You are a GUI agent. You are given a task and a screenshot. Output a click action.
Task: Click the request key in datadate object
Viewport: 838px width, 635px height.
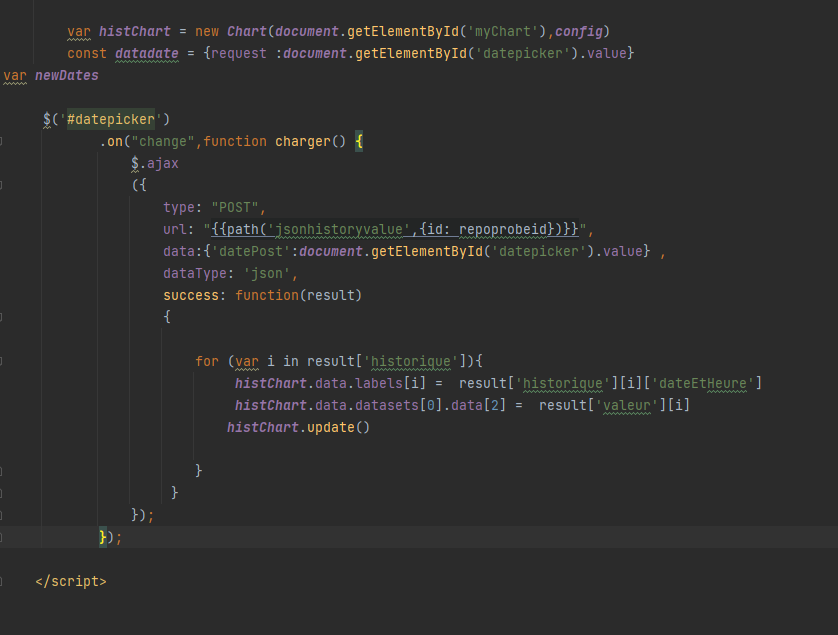238,53
